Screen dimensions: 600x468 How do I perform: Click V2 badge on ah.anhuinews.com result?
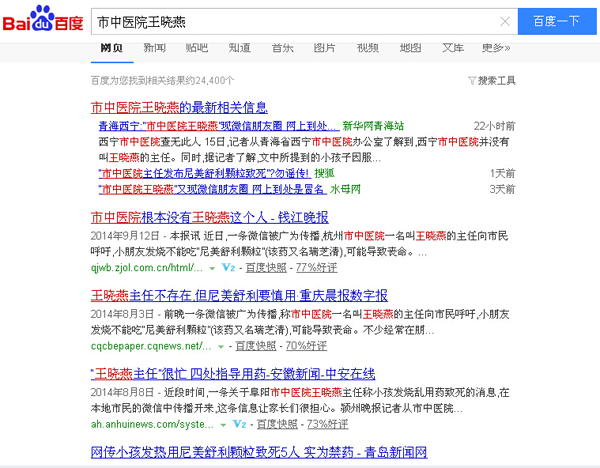click(240, 424)
